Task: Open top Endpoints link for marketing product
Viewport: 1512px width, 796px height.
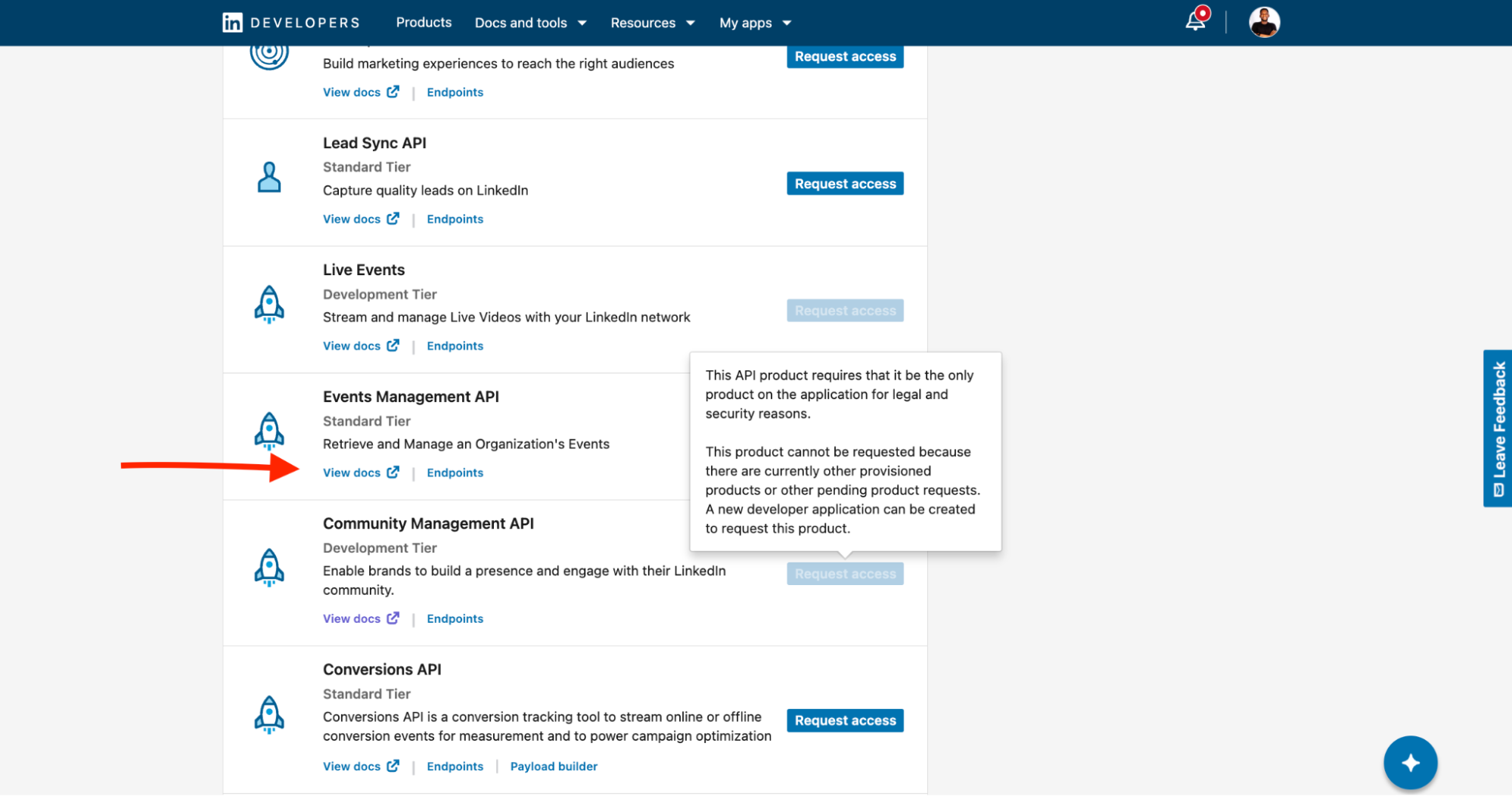Action: pyautogui.click(x=455, y=92)
